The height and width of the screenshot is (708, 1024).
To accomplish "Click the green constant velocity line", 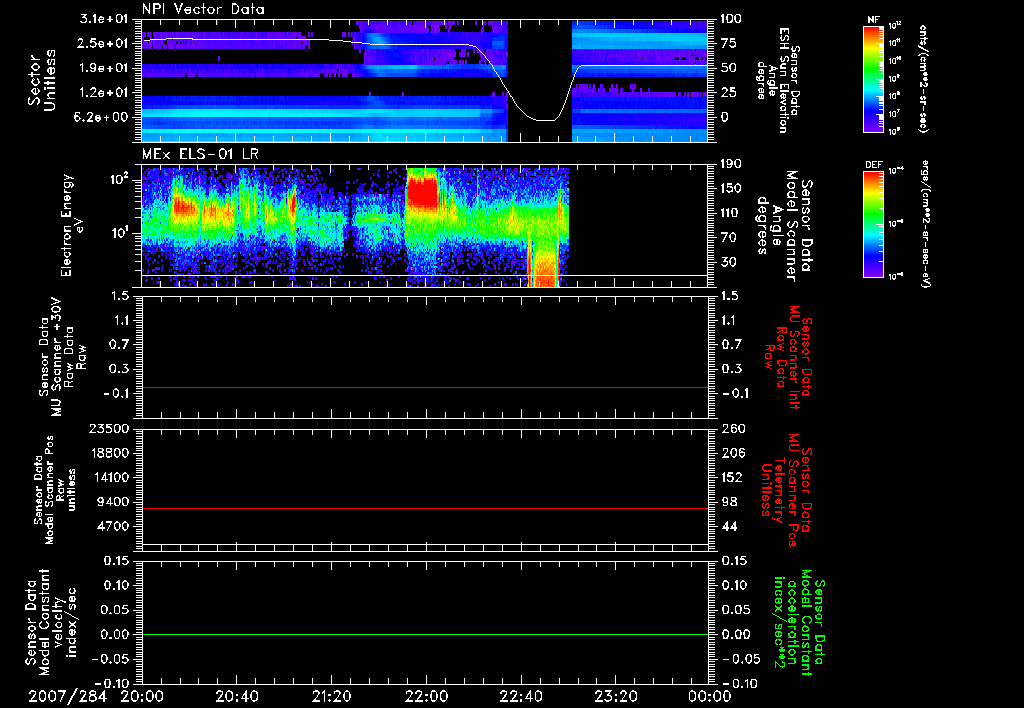I will pyautogui.click(x=425, y=635).
